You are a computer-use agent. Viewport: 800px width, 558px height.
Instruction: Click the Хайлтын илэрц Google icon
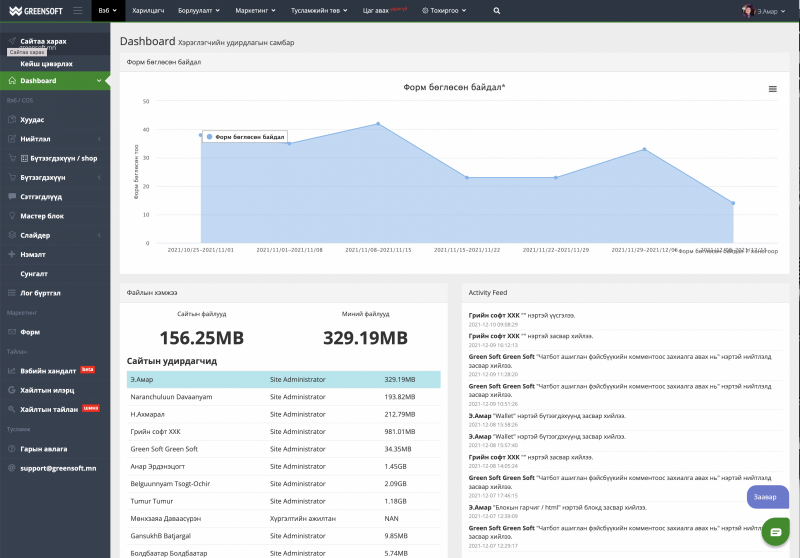tap(12, 390)
